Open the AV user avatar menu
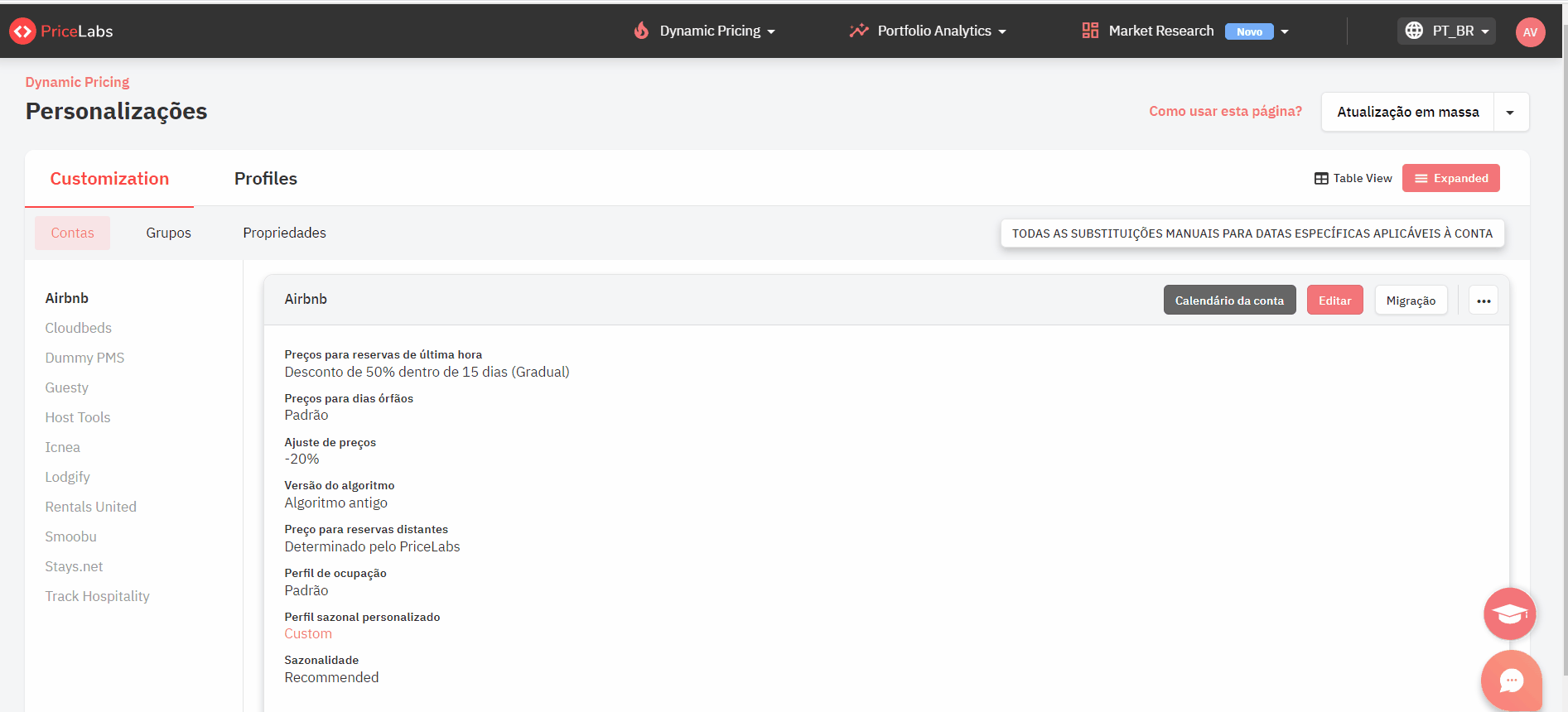This screenshot has width=1568, height=712. [1530, 32]
